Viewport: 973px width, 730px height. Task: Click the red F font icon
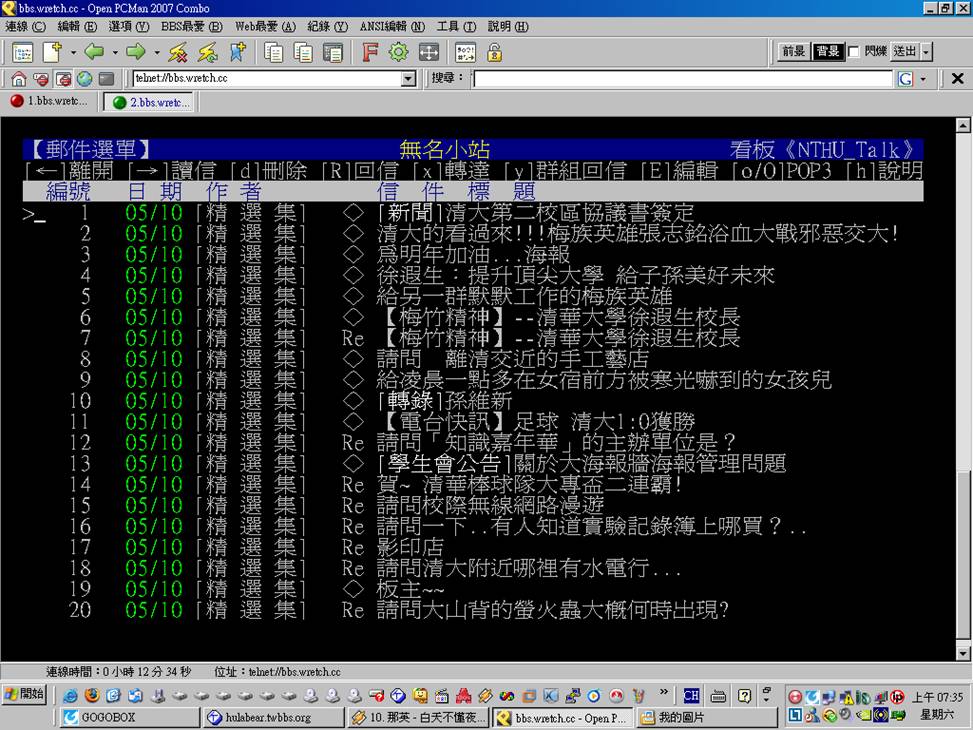(x=370, y=52)
